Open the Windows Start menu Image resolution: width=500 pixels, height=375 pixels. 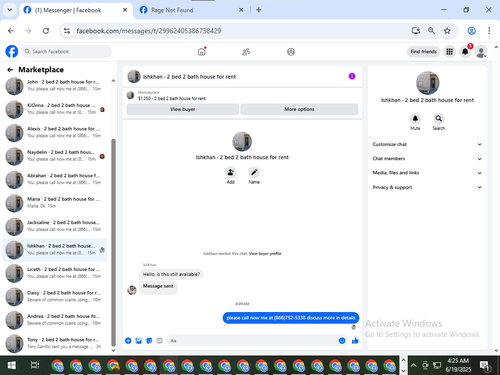[x=12, y=365]
